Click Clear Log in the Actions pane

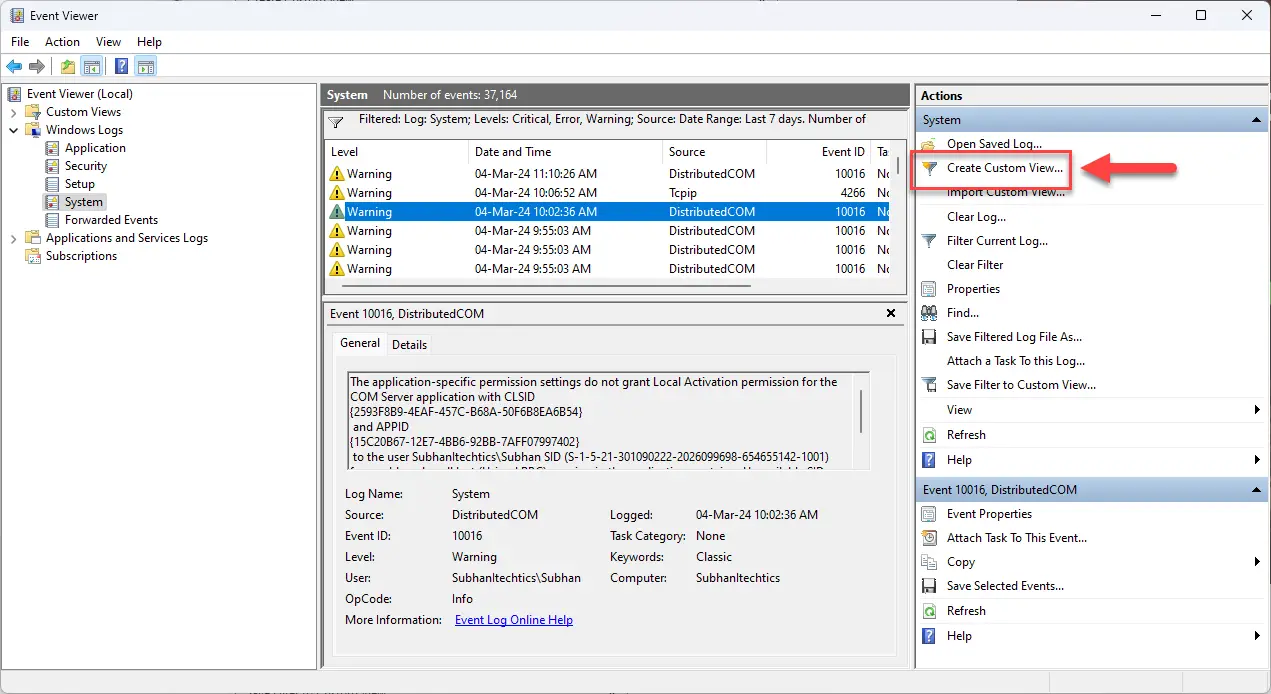[976, 217]
